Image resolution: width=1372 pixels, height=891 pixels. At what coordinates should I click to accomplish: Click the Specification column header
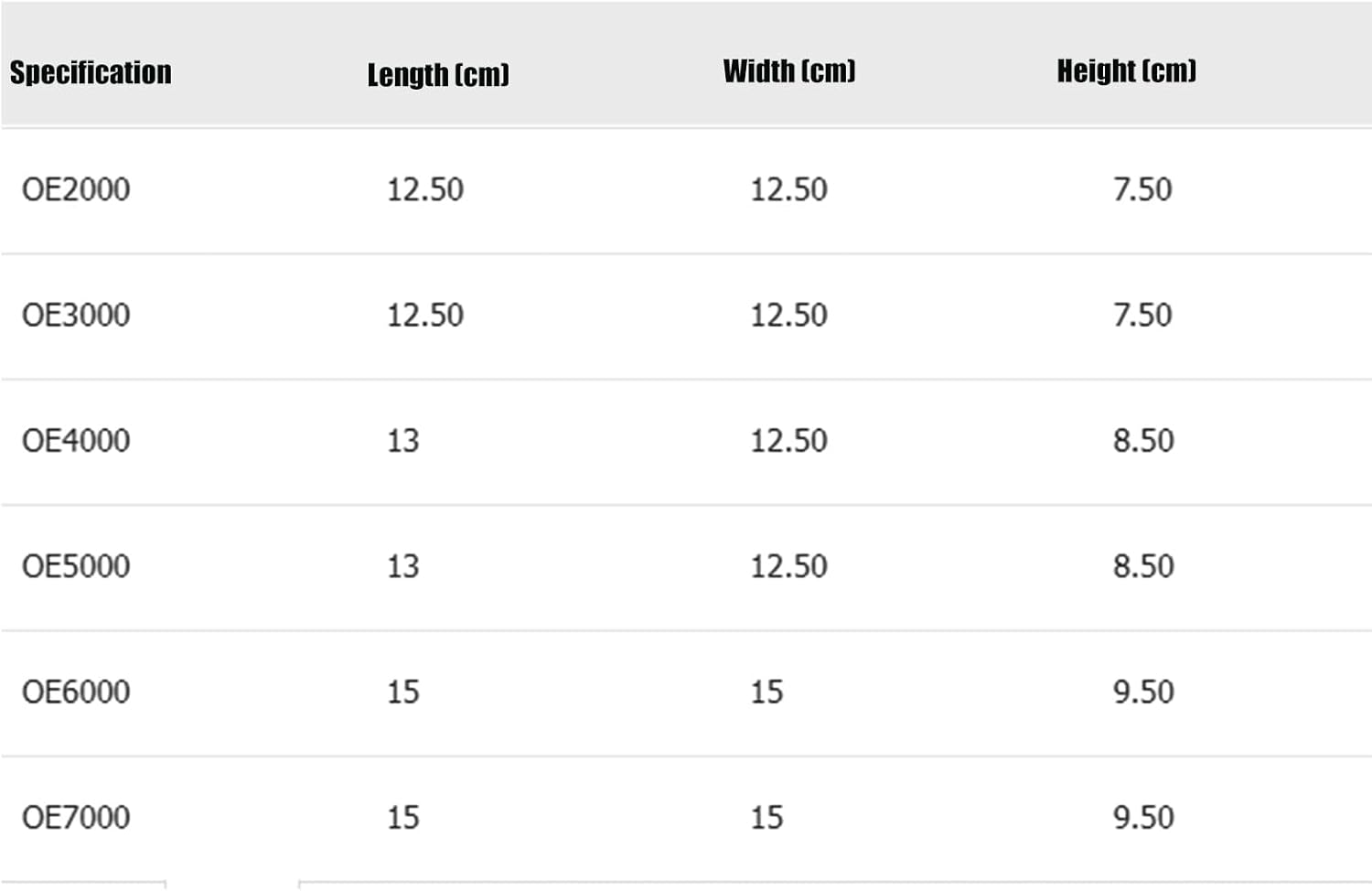coord(91,72)
